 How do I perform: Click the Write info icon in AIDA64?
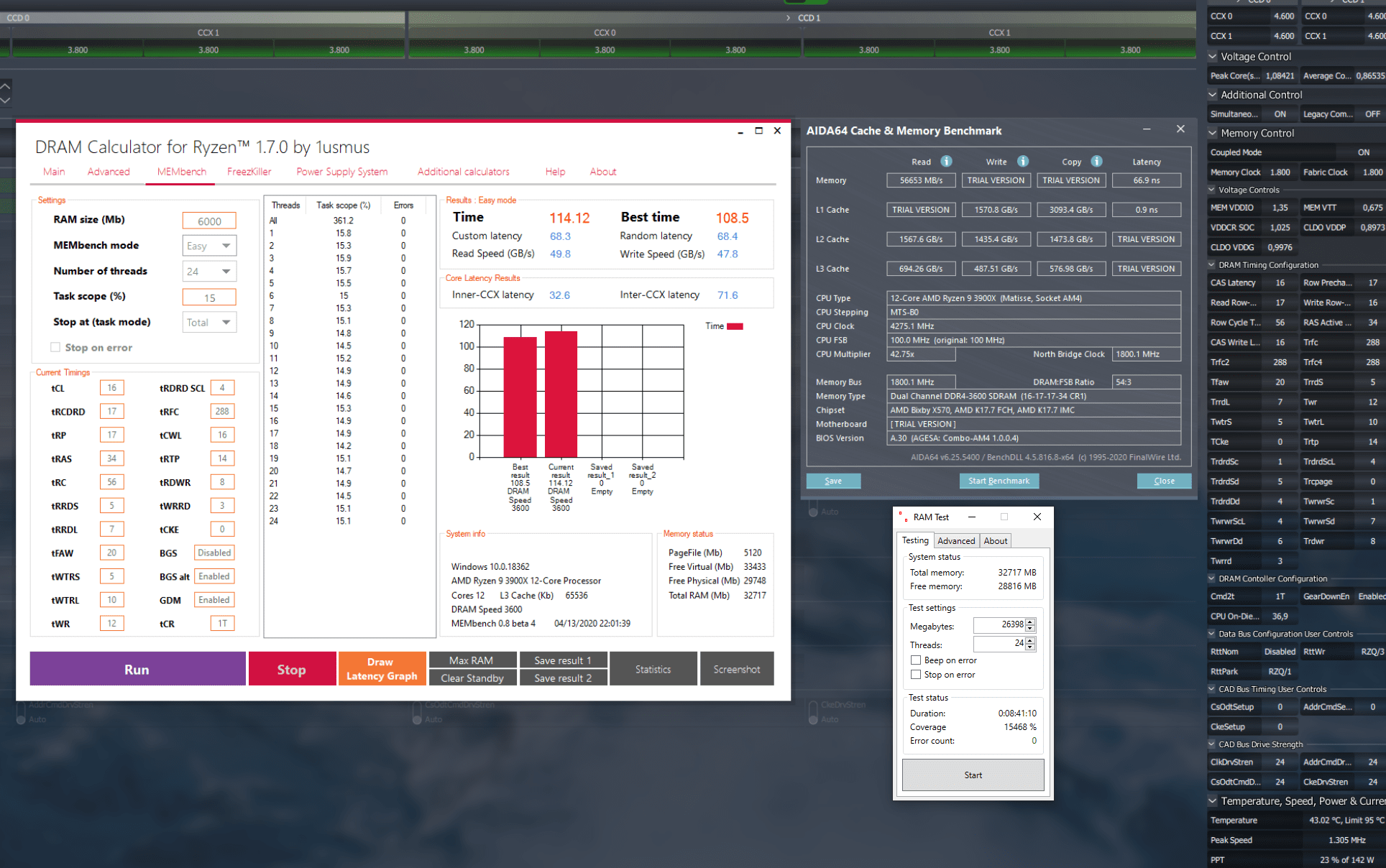click(1022, 162)
